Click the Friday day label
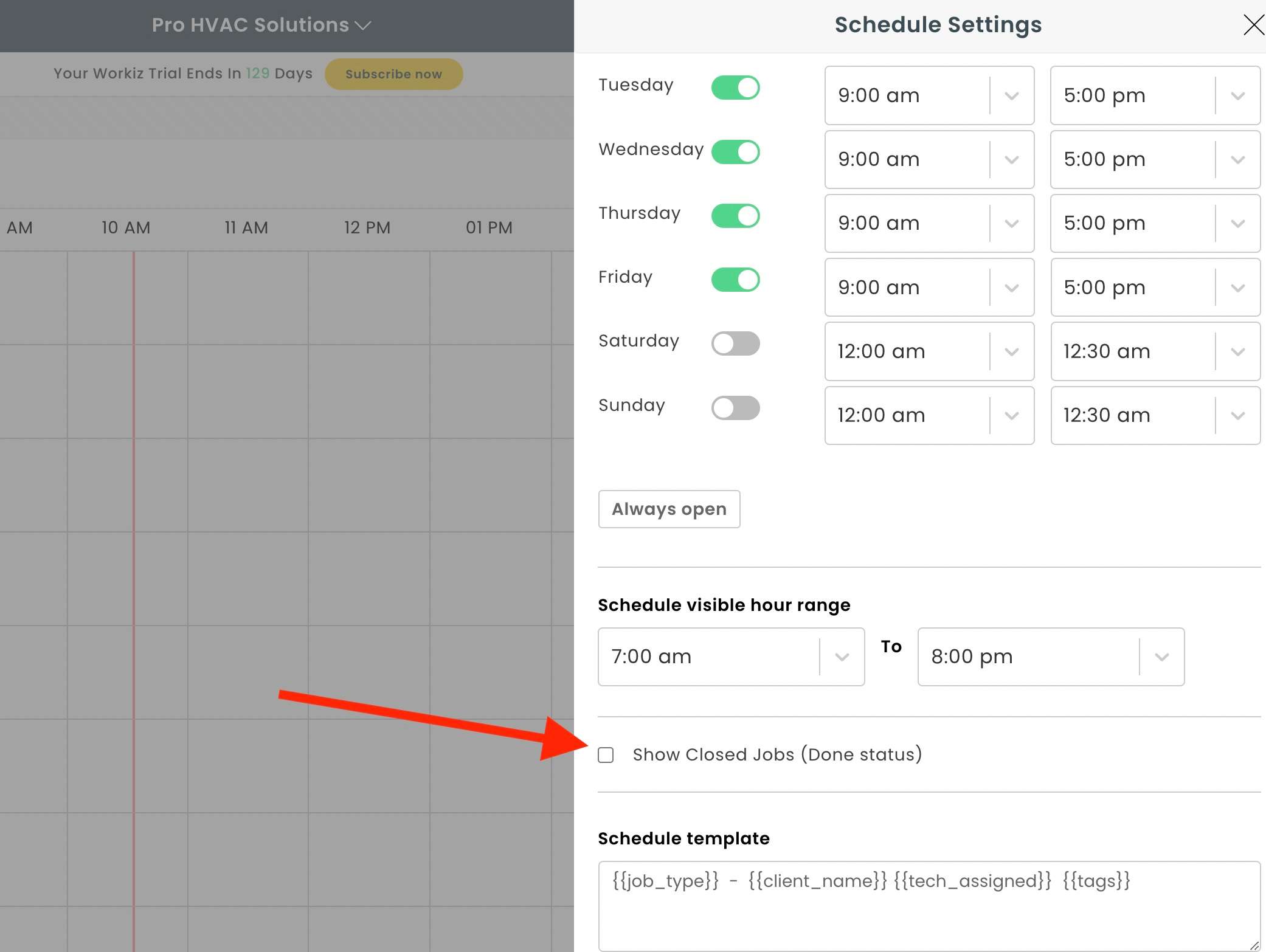Screen dimensions: 1266x952 (625, 277)
